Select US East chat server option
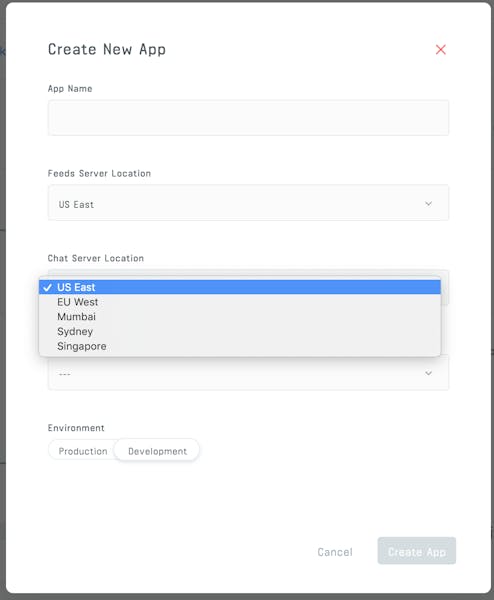Viewport: 494px width, 600px height. tap(240, 287)
